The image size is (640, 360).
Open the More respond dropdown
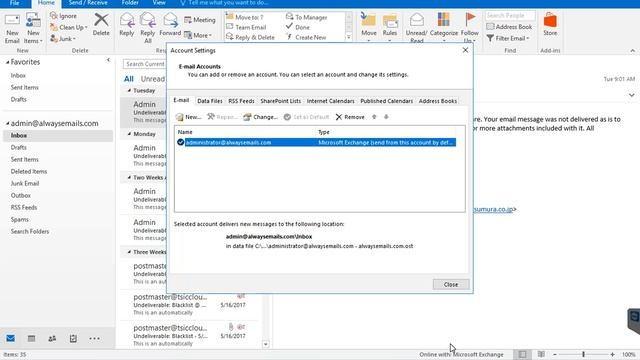click(198, 36)
